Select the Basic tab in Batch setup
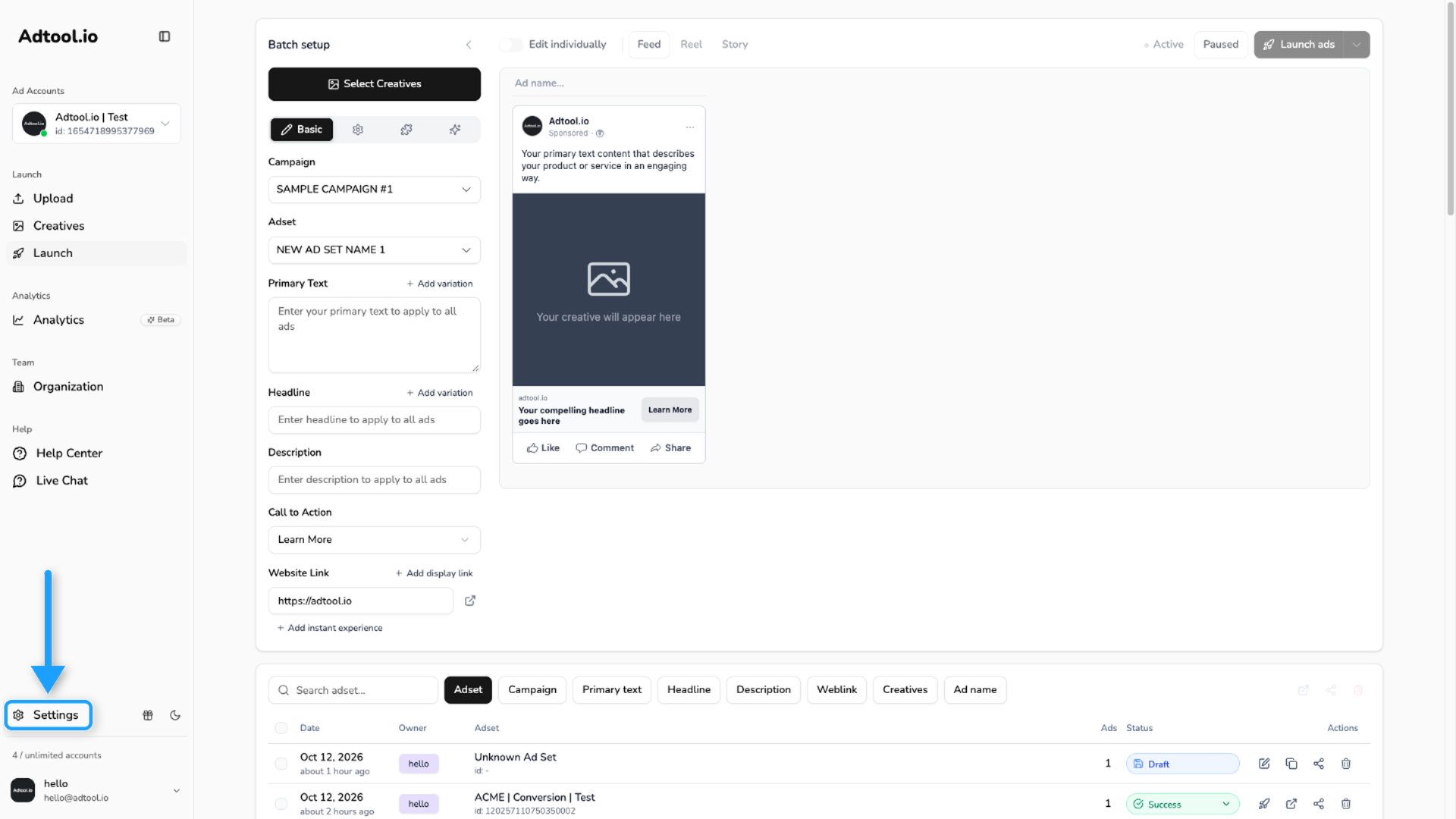1456x819 pixels. coord(302,130)
